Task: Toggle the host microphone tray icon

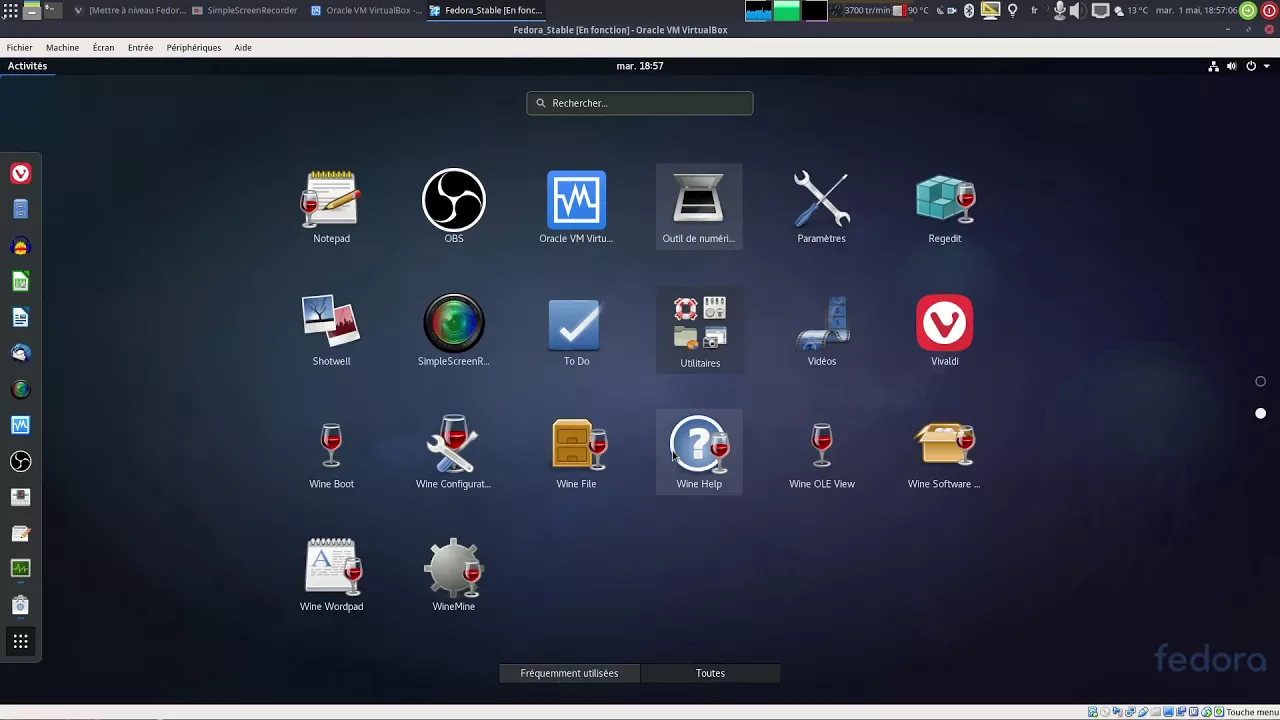Action: 1059,10
